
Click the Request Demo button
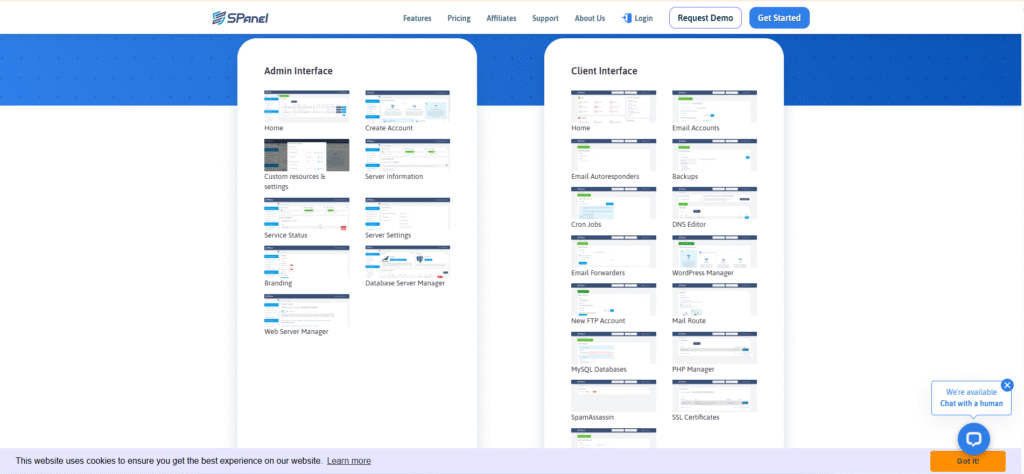point(705,18)
